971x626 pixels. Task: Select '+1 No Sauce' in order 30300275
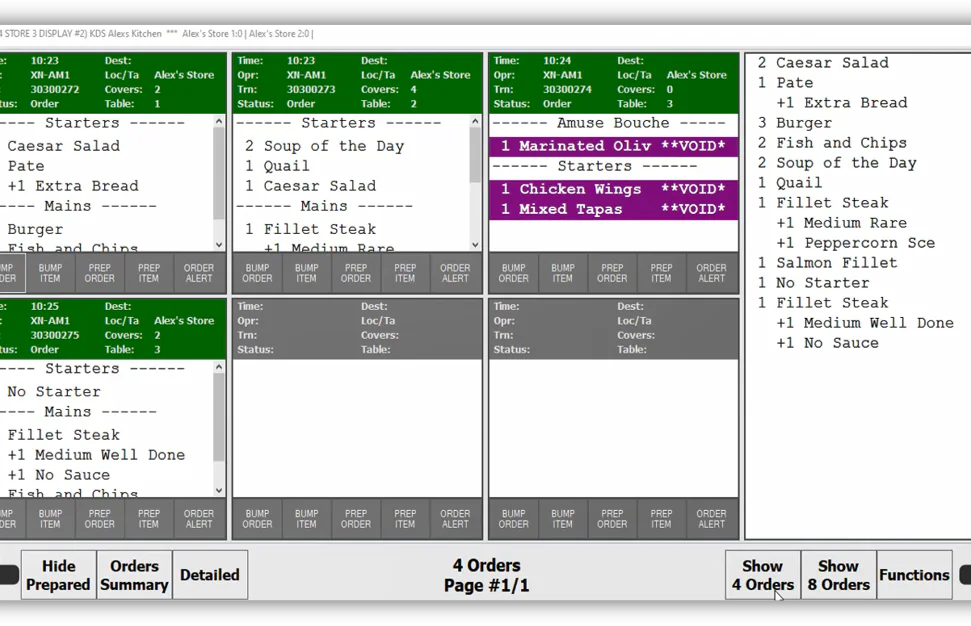coord(59,475)
